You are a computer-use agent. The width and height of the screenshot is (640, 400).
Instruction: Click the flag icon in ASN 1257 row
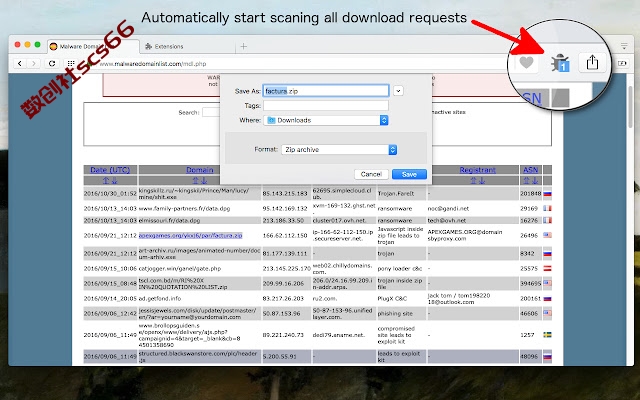pyautogui.click(x=547, y=335)
